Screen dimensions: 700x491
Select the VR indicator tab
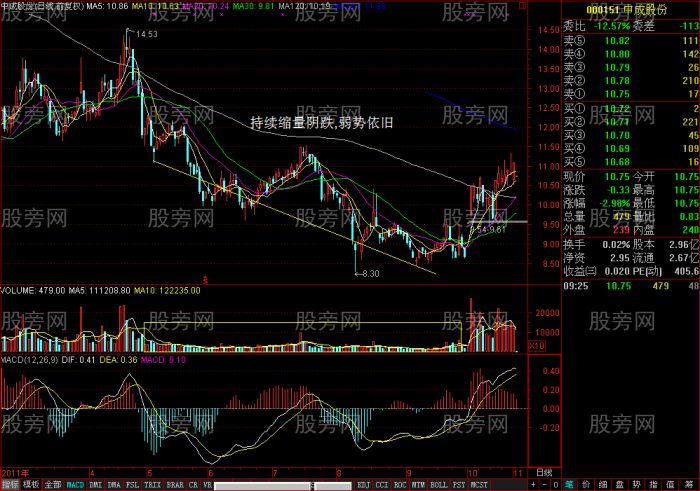coord(208,485)
